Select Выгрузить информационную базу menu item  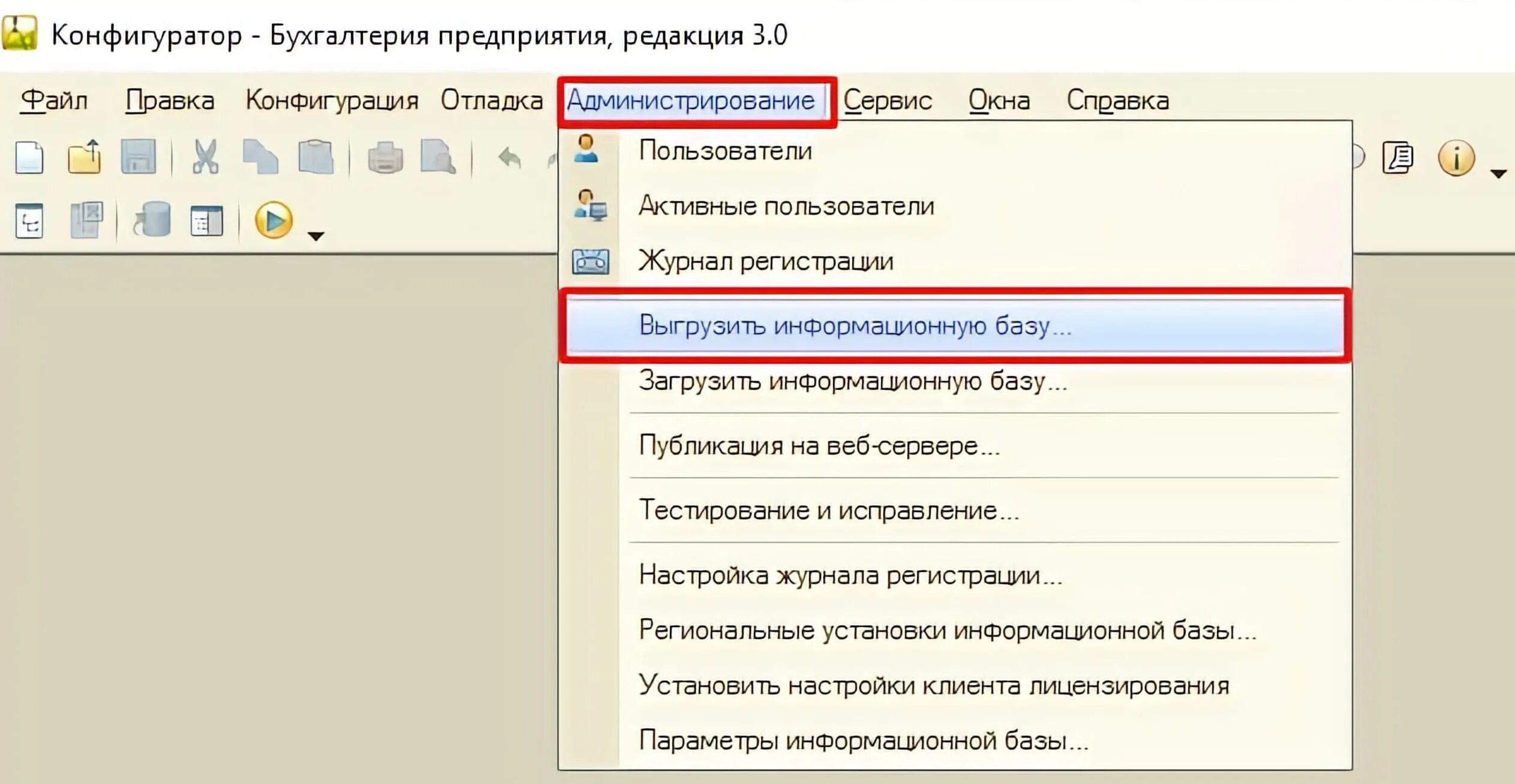[x=854, y=325]
